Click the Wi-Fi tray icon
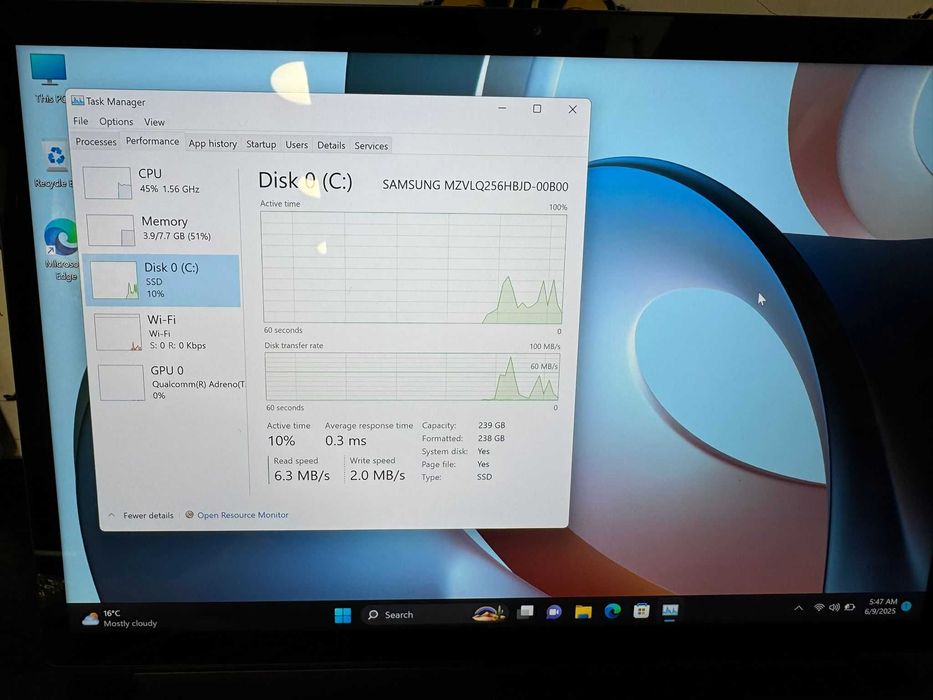933x700 pixels. pos(819,607)
